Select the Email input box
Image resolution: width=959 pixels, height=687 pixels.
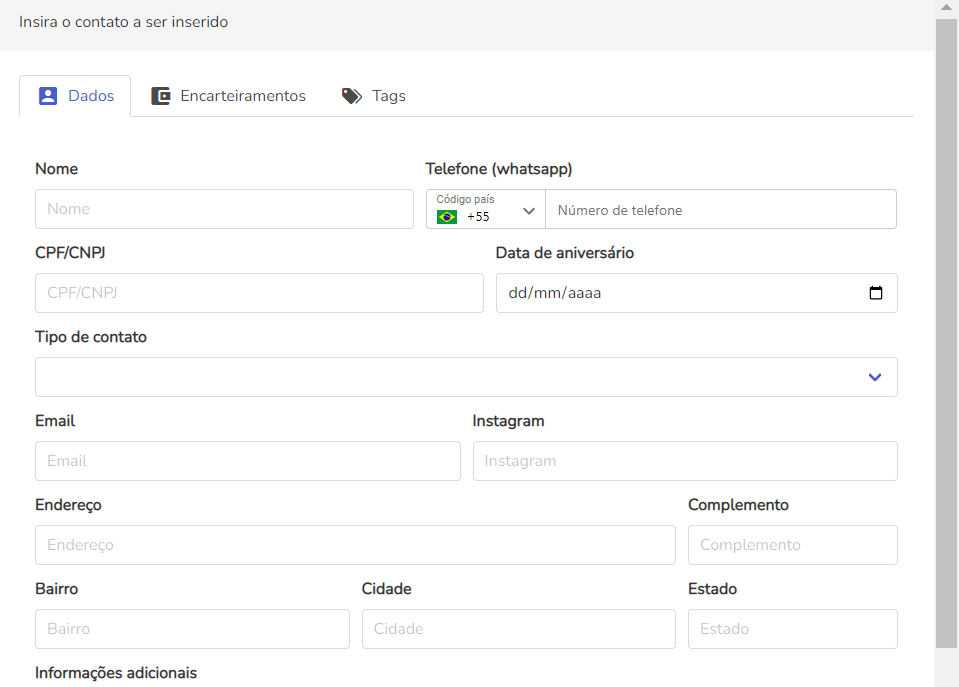[247, 461]
